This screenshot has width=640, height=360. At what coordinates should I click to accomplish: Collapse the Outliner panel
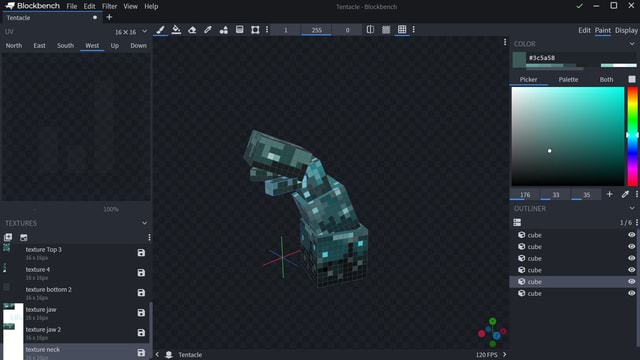[x=632, y=209]
